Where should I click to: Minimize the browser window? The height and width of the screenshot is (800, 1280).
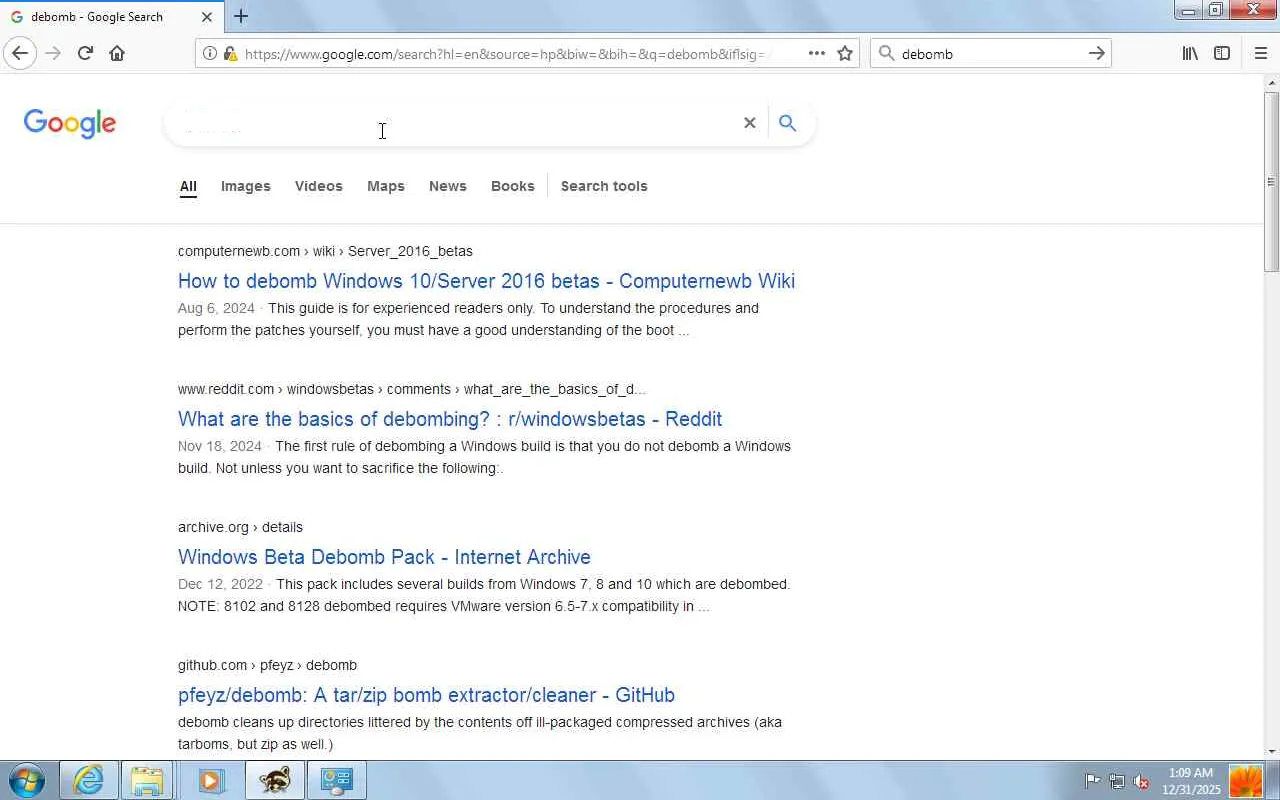point(1188,10)
